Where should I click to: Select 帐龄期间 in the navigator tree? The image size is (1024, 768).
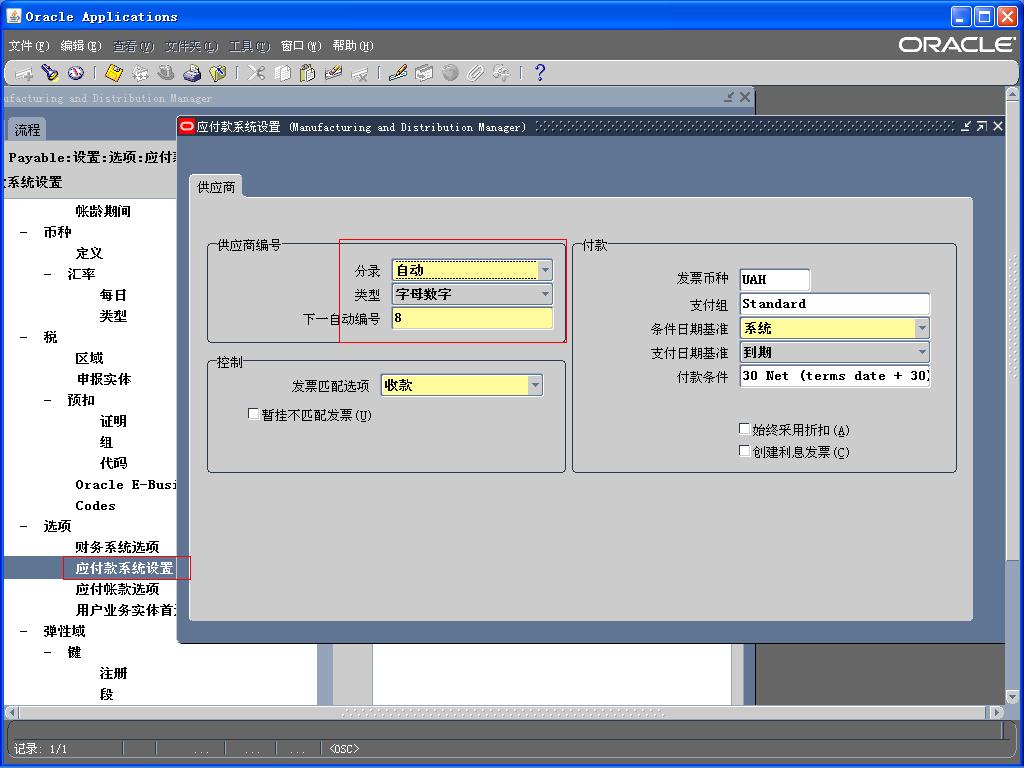[103, 212]
